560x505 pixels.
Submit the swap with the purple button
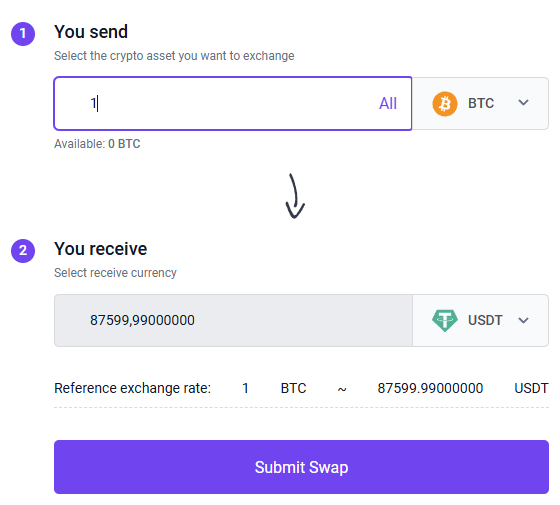pos(301,467)
